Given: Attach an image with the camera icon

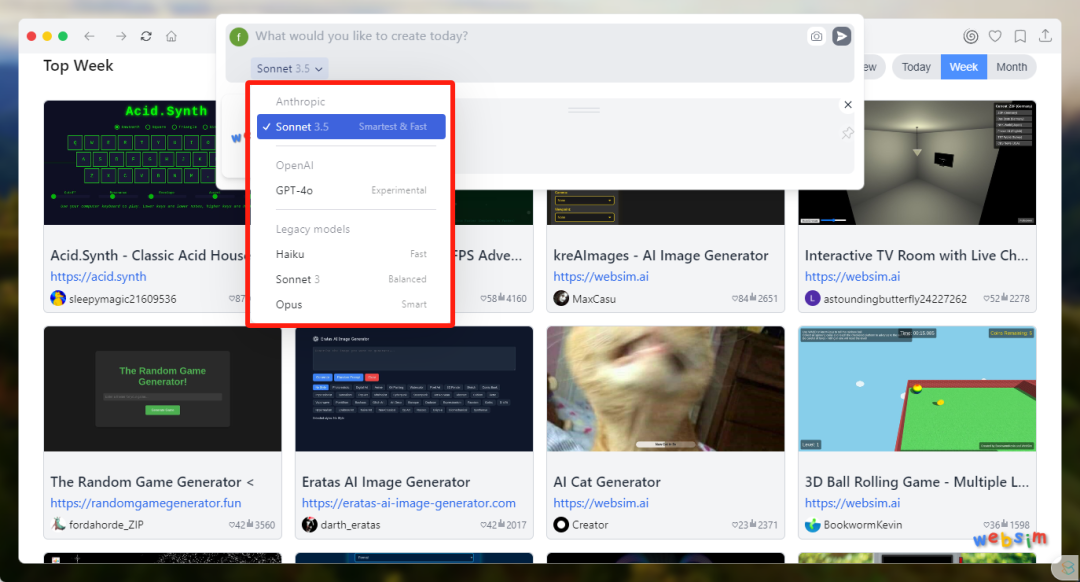Looking at the screenshot, I should 816,37.
